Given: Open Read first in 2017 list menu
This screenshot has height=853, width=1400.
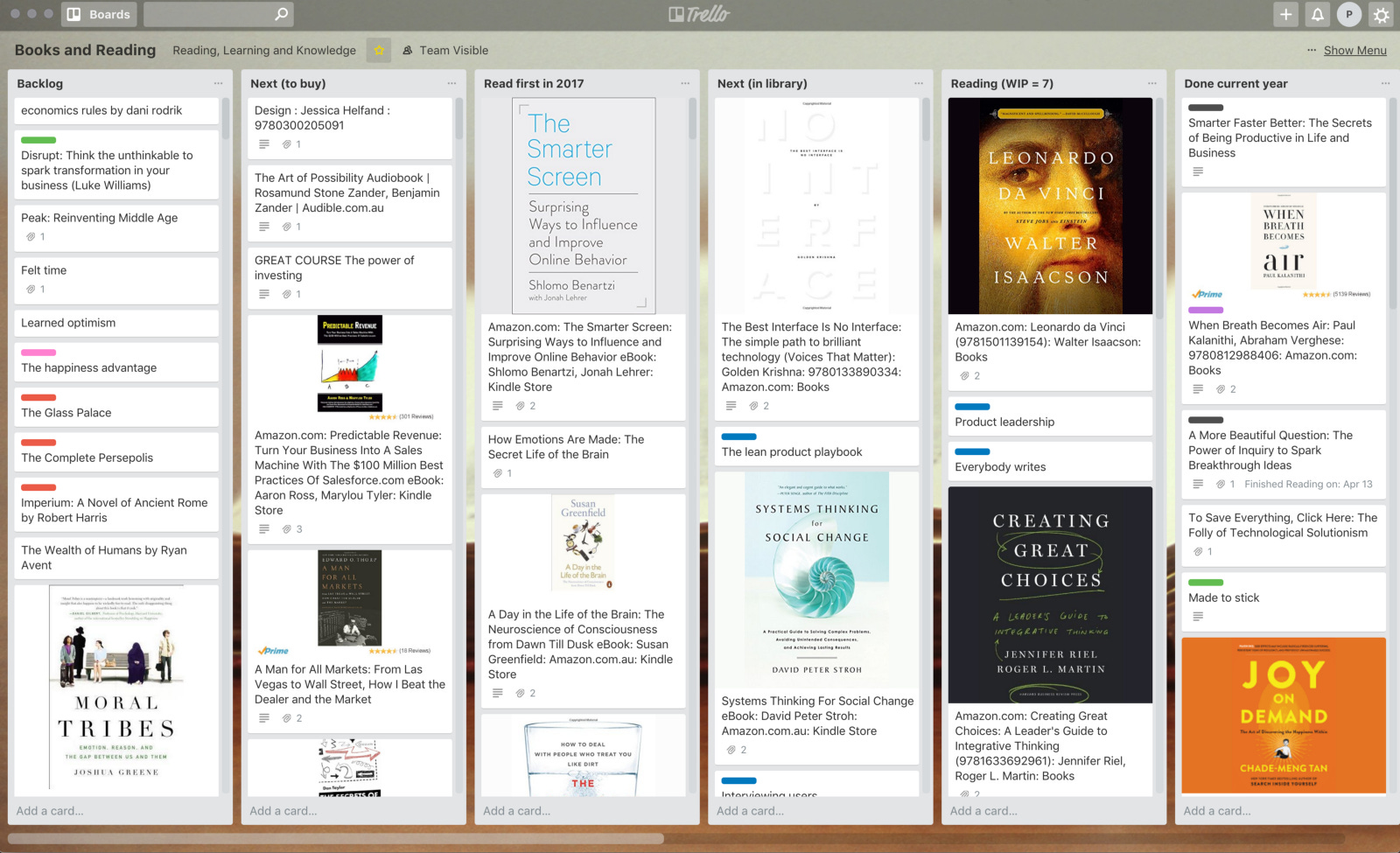Looking at the screenshot, I should pos(685,83).
